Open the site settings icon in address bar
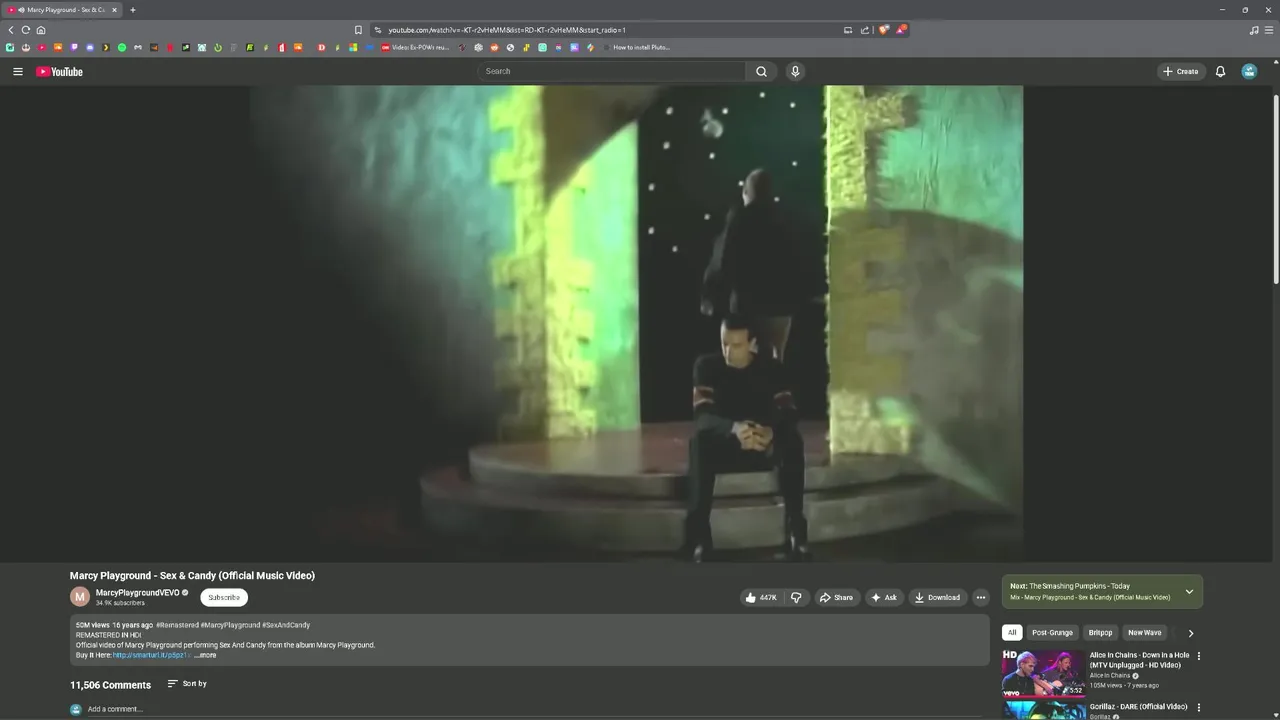Viewport: 1280px width, 720px height. tap(377, 30)
